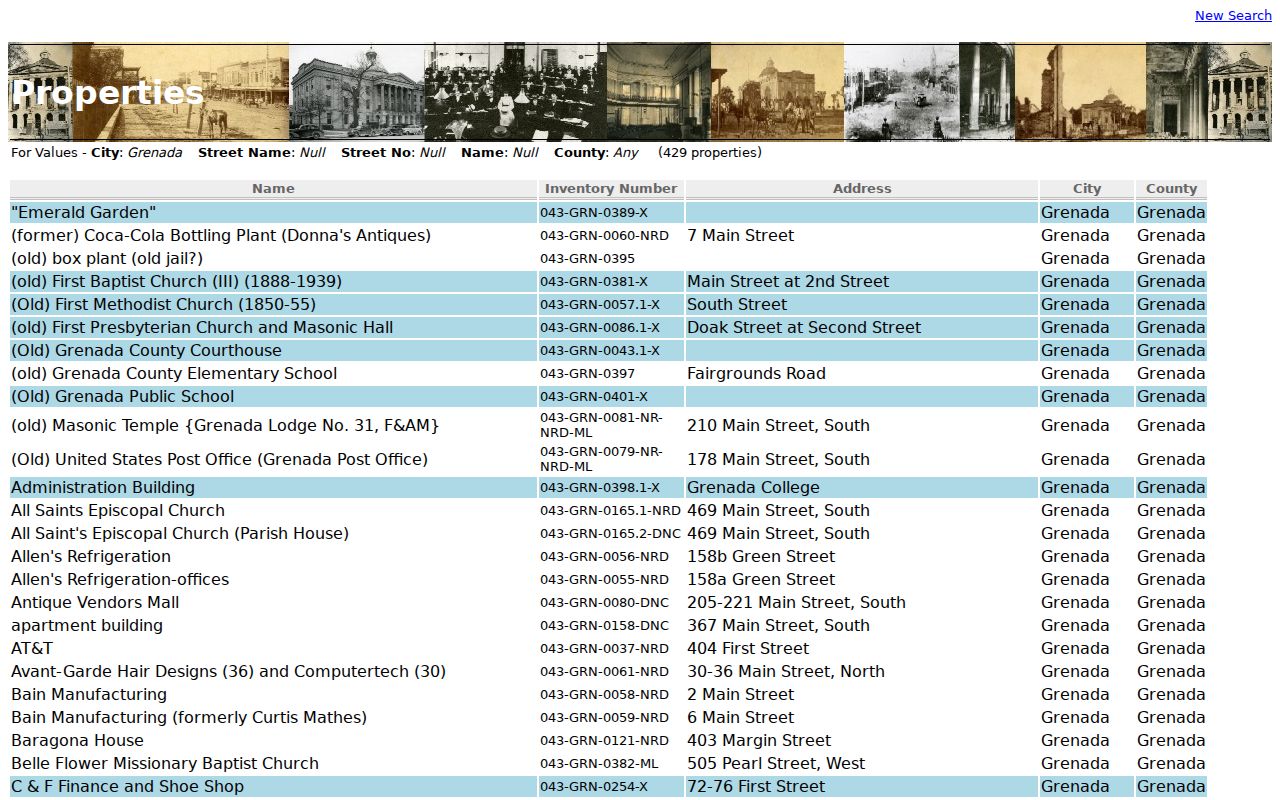Select the apartment building entry
The width and height of the screenshot is (1280, 800).
[87, 625]
